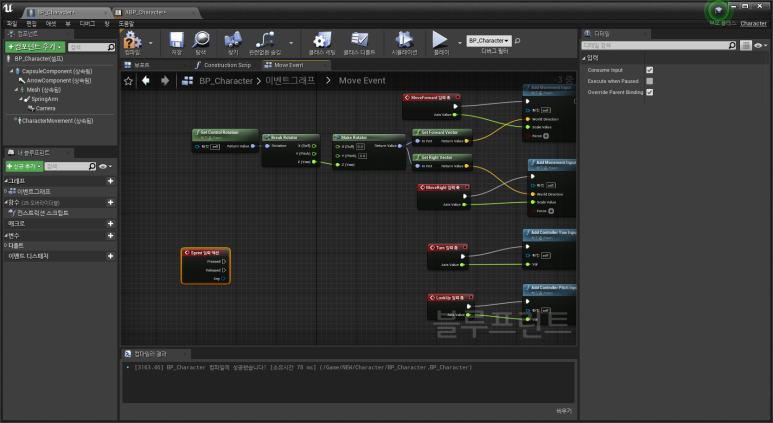Click the green Add New button in My Blueprint

(24, 166)
